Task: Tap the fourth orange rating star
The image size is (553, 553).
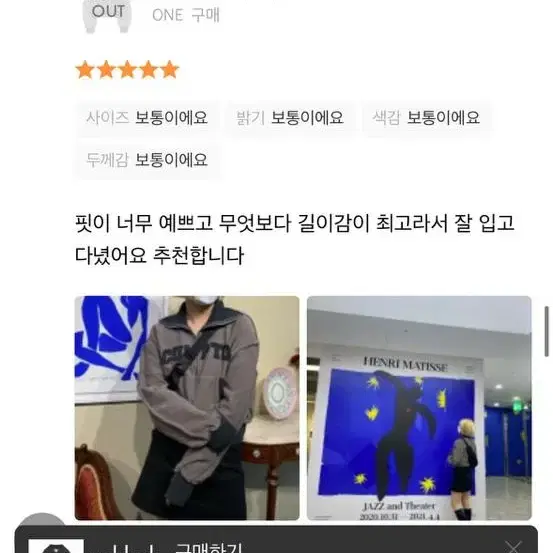Action: coord(148,69)
